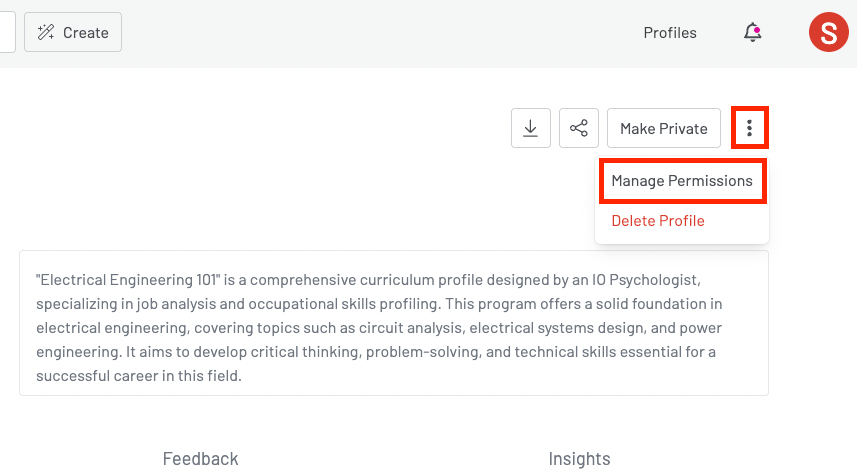Choose Delete Profile in the dropdown
This screenshot has width=857, height=472.
coord(658,221)
